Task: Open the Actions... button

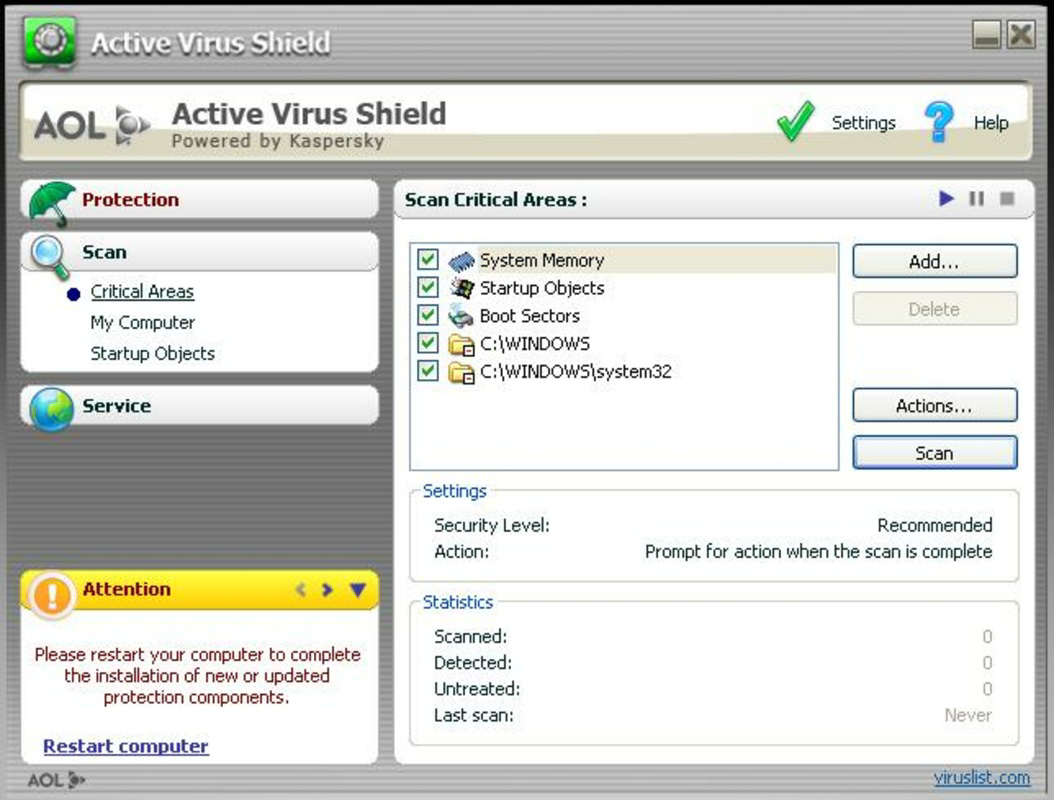Action: pos(934,406)
